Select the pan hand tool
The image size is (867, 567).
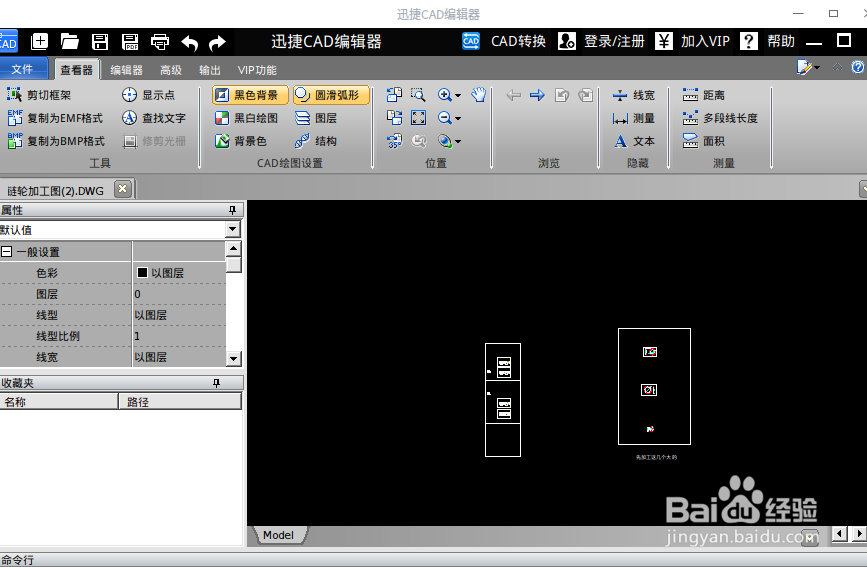(479, 95)
